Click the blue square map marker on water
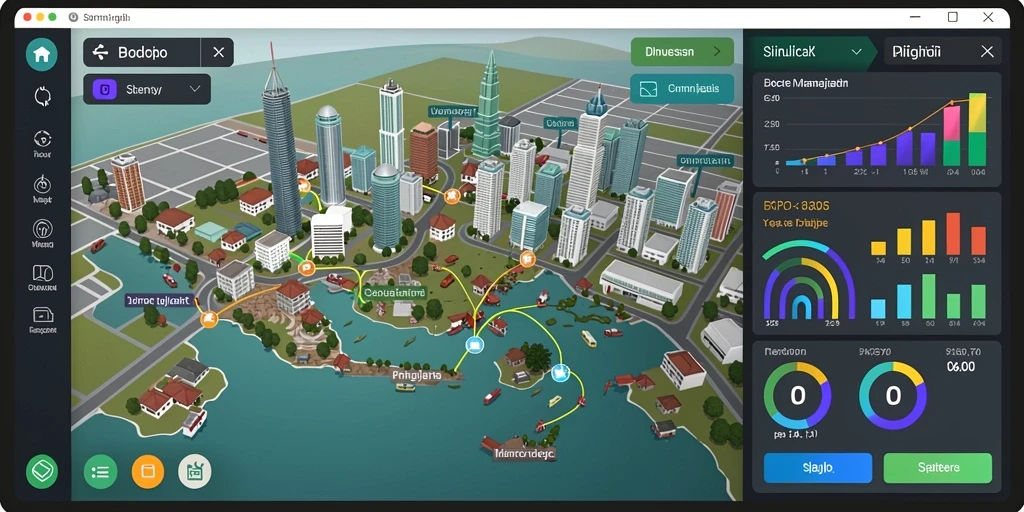1024x512 pixels. [x=475, y=345]
